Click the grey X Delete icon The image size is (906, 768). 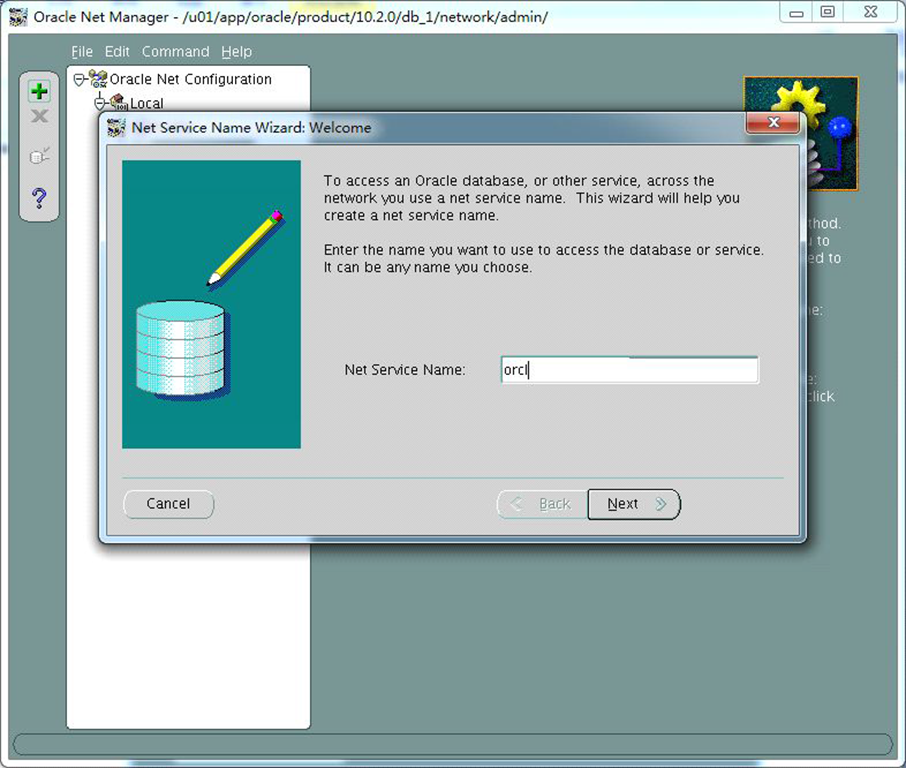tap(39, 116)
